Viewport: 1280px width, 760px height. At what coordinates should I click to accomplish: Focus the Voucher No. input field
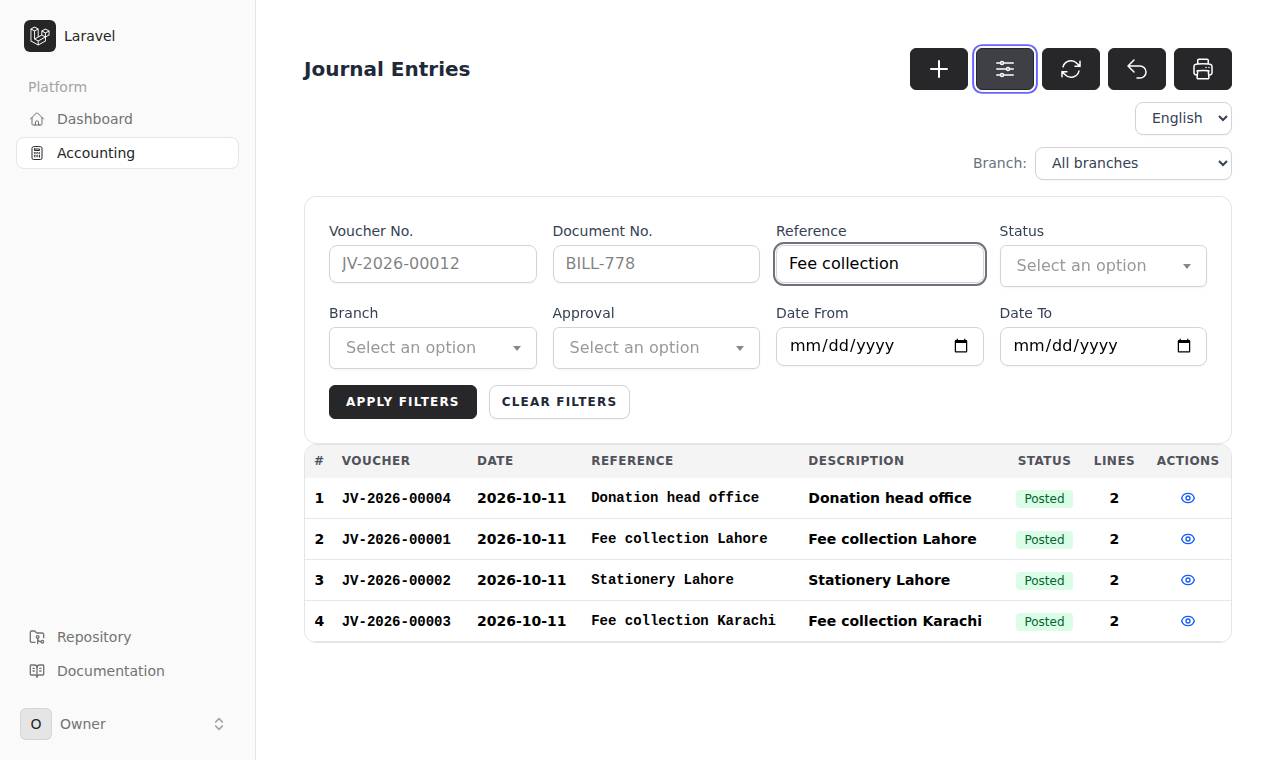(433, 264)
